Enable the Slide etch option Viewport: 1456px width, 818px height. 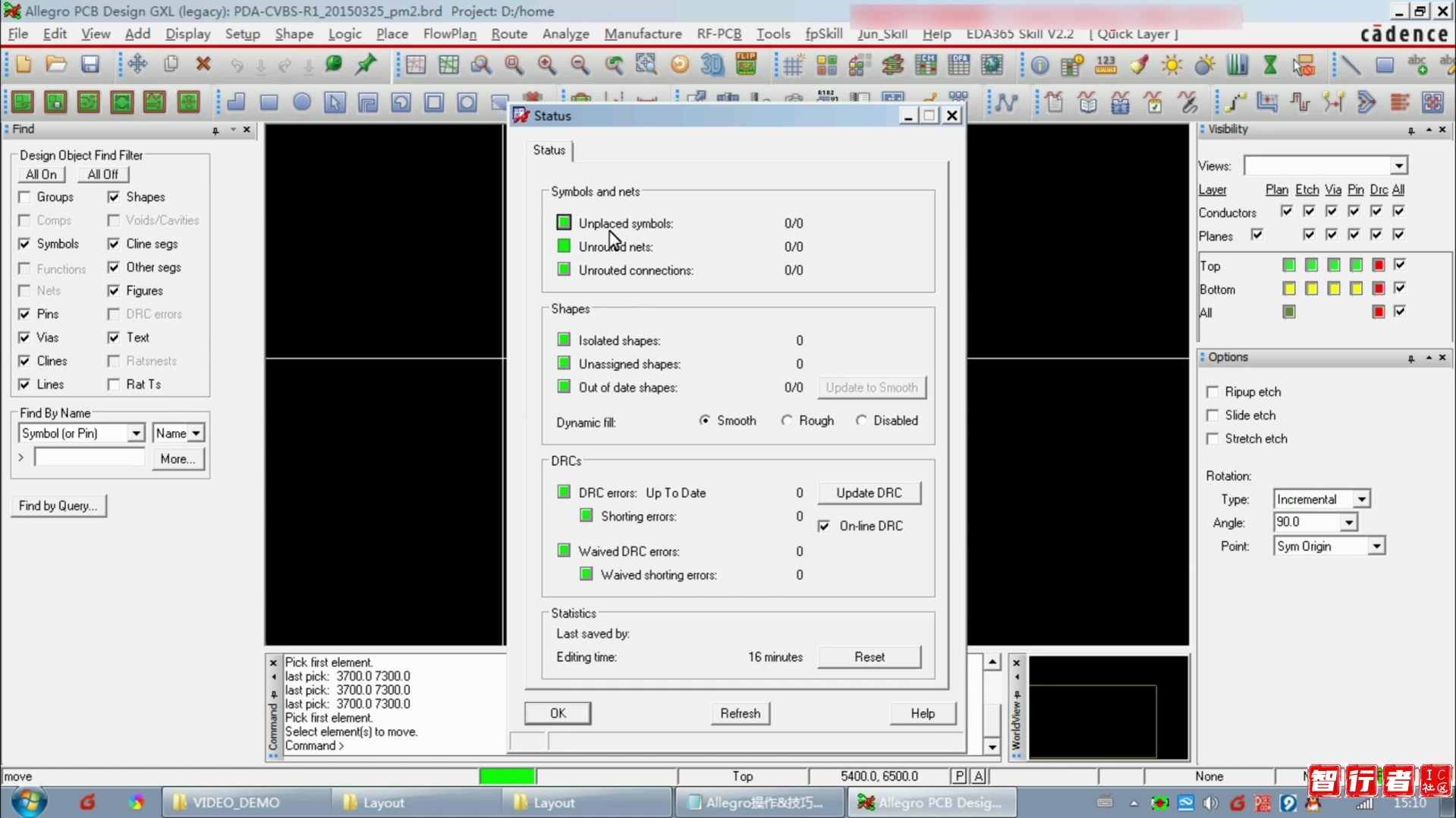click(1212, 416)
